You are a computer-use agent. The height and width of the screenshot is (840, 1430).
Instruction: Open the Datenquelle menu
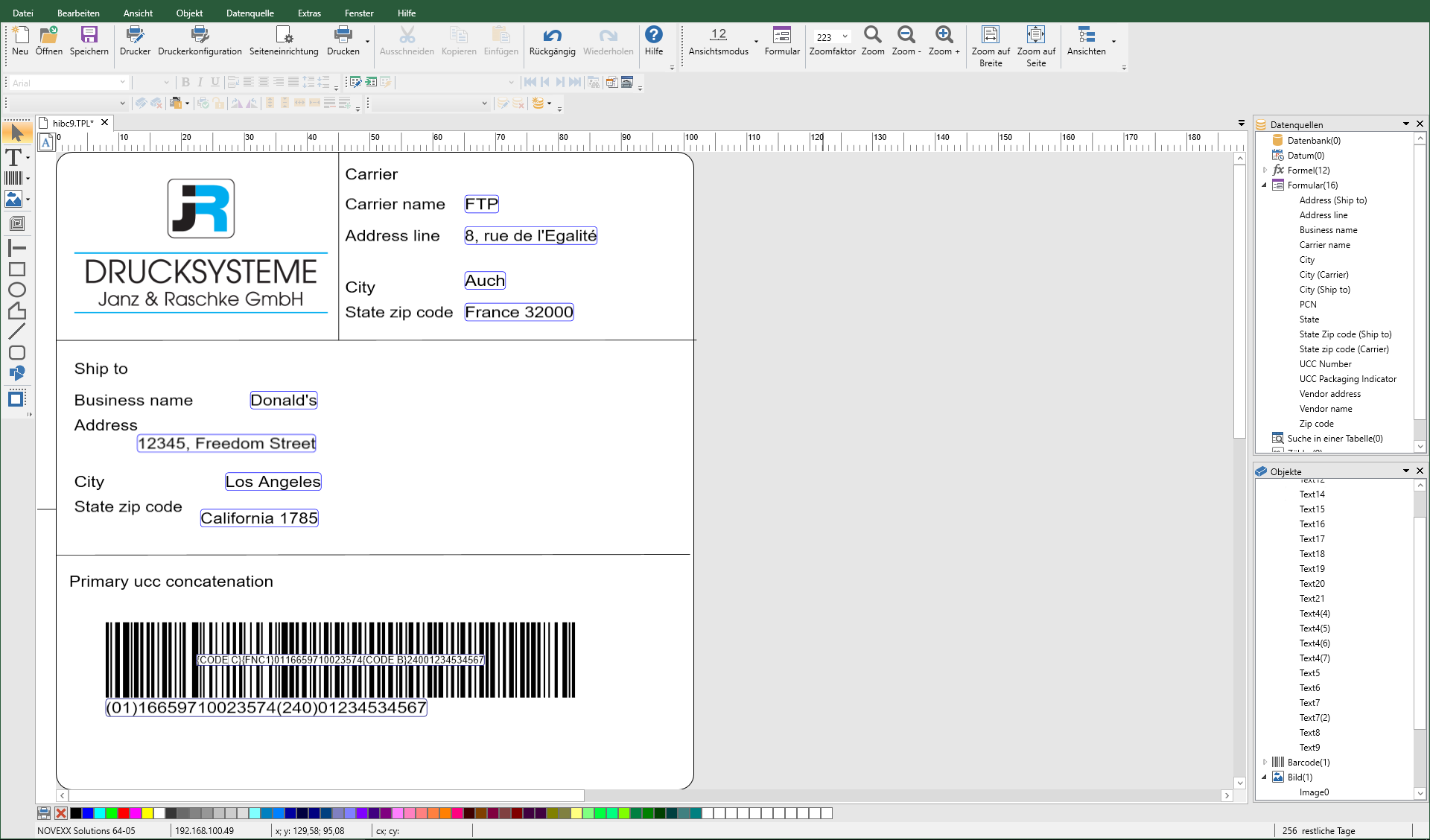[x=250, y=13]
